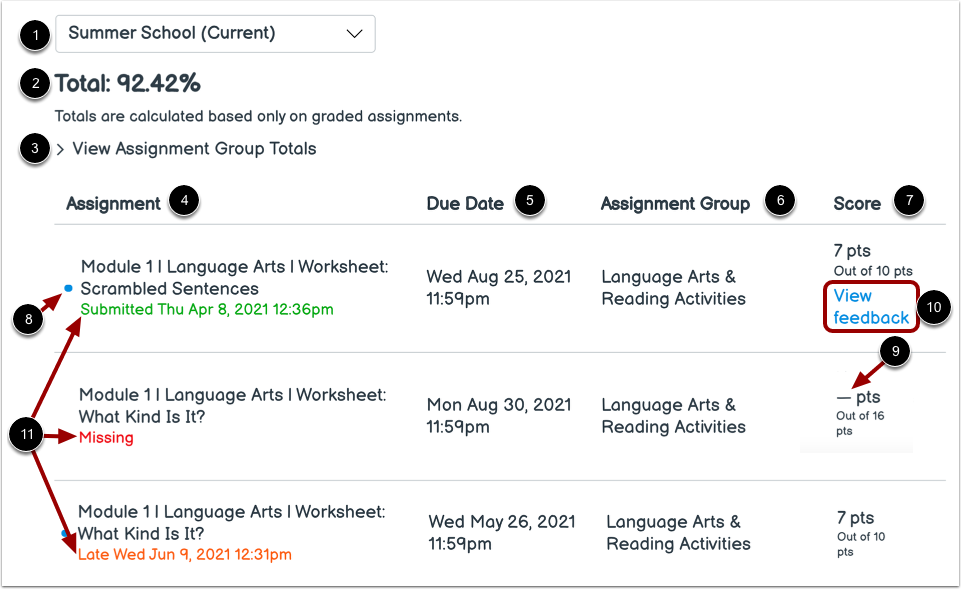The image size is (961, 589).
Task: Click the orange Late Wed Jun 9 label
Action: point(184,553)
